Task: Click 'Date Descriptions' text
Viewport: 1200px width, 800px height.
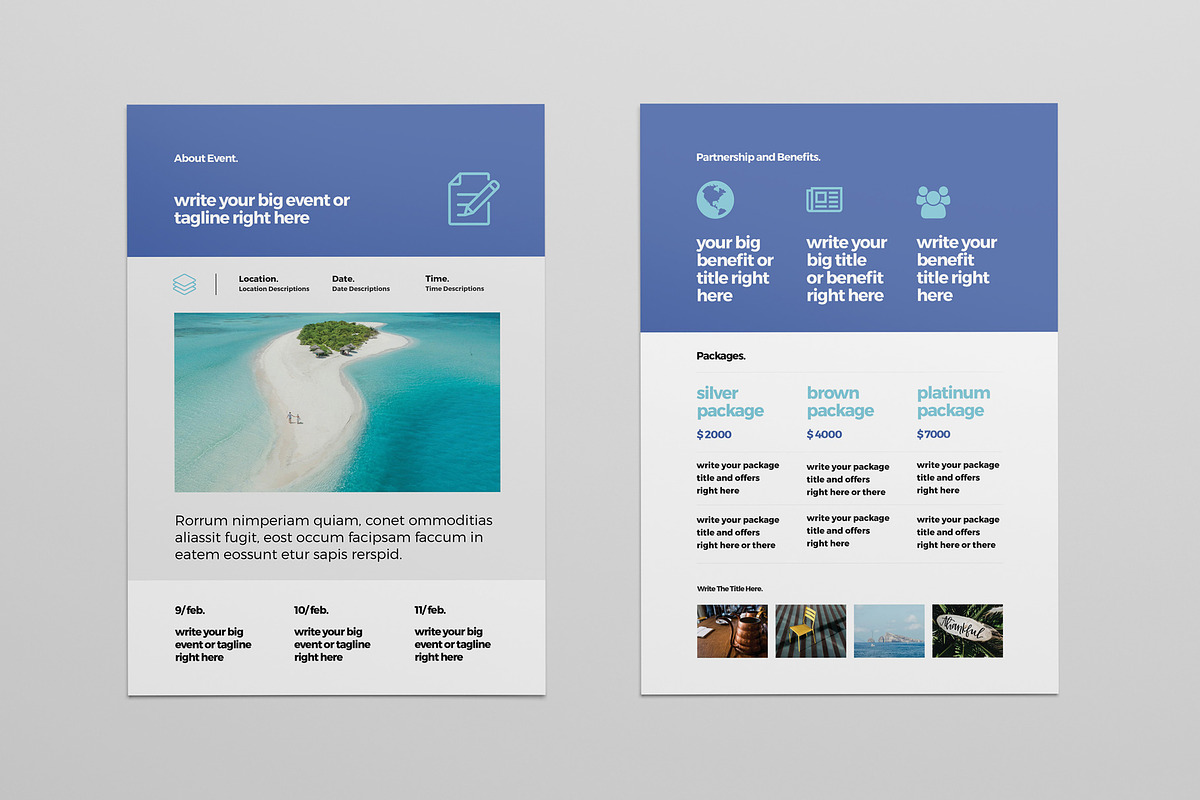Action: pyautogui.click(x=361, y=289)
